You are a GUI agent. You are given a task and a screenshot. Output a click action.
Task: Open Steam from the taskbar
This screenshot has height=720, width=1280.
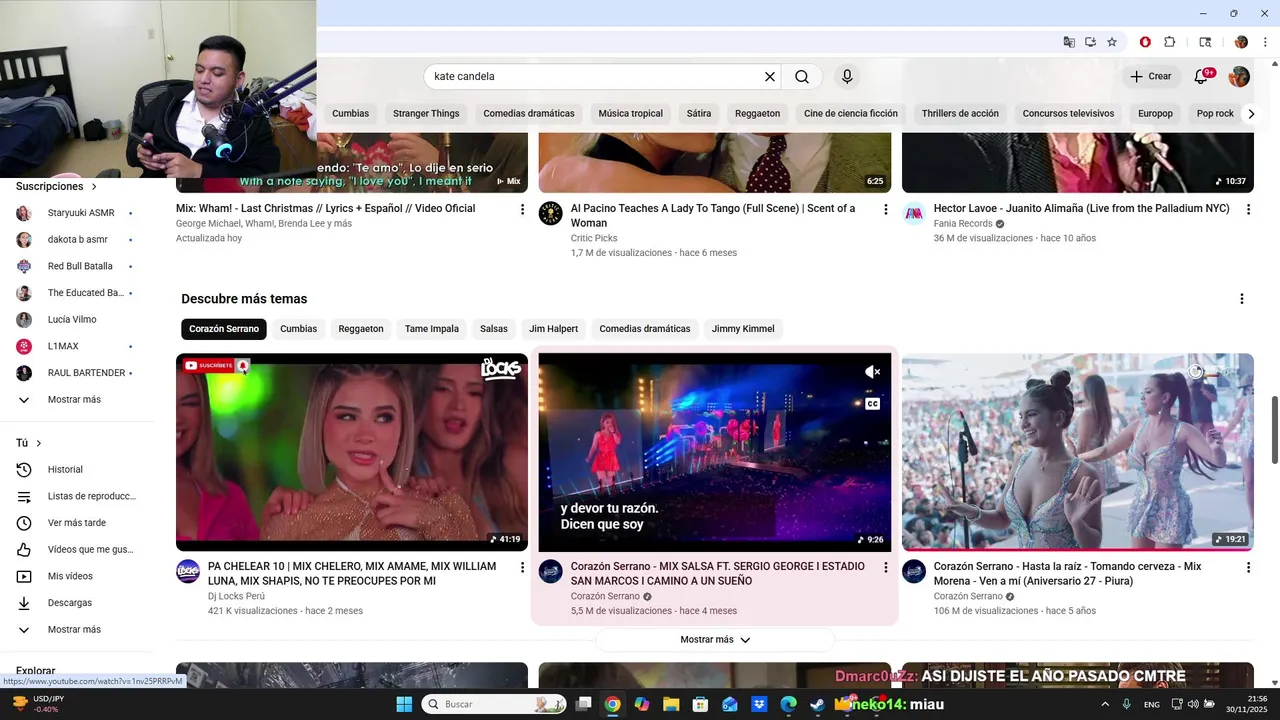pos(817,704)
